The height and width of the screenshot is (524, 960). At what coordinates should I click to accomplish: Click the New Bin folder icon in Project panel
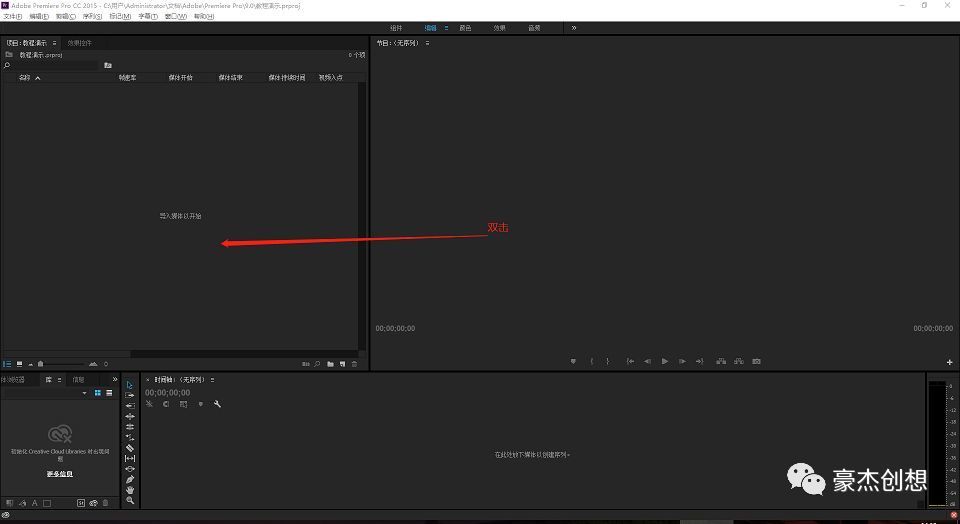[x=330, y=364]
